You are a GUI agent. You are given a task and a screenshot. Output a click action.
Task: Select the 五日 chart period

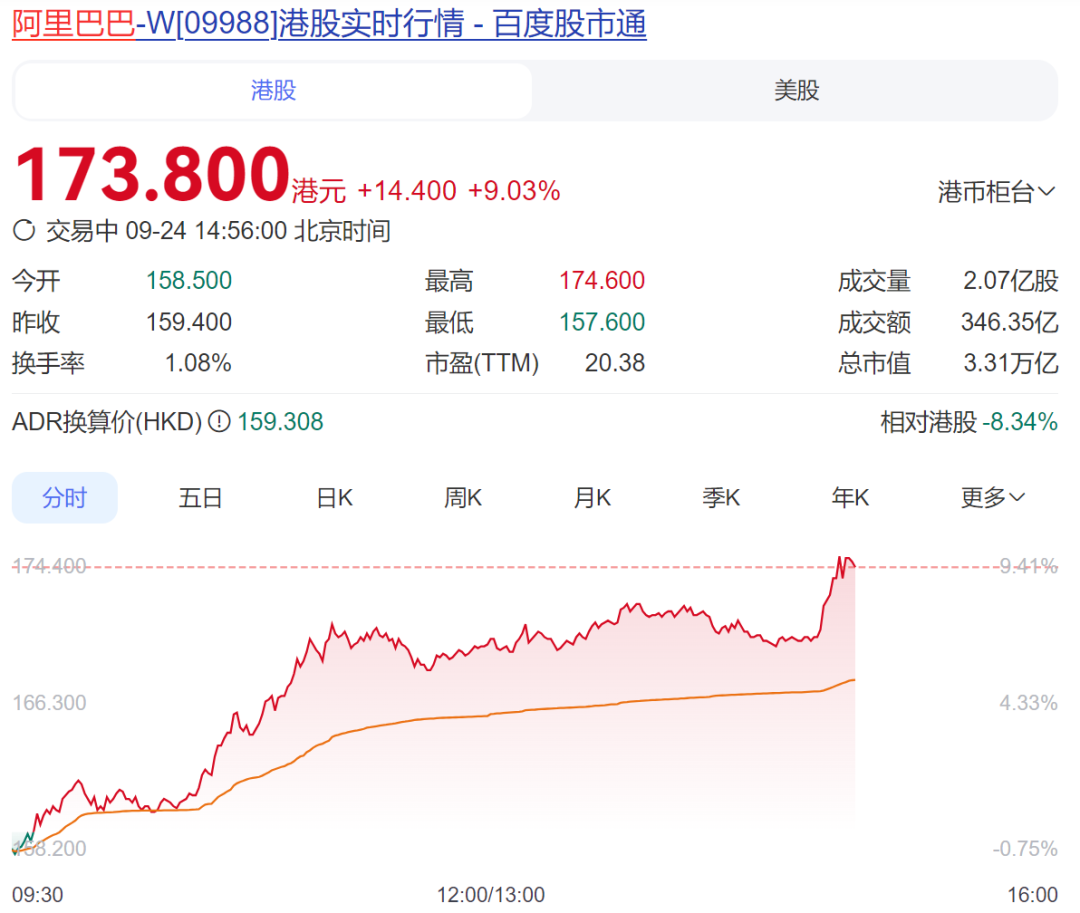pos(200,497)
